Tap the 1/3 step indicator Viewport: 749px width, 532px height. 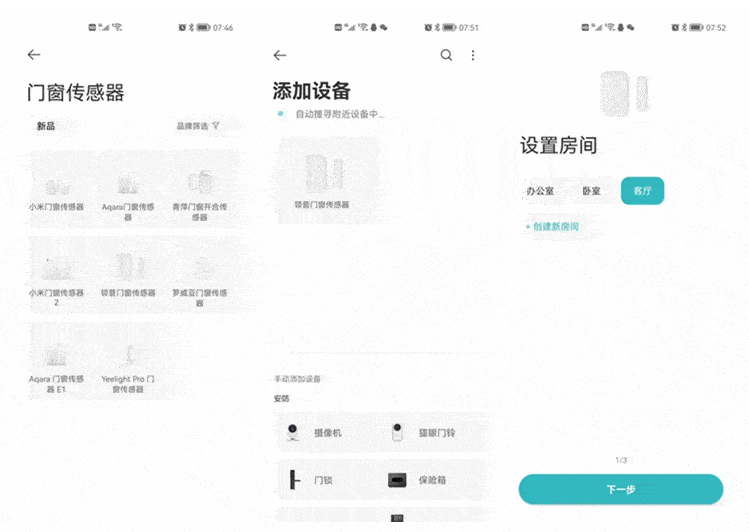621,460
